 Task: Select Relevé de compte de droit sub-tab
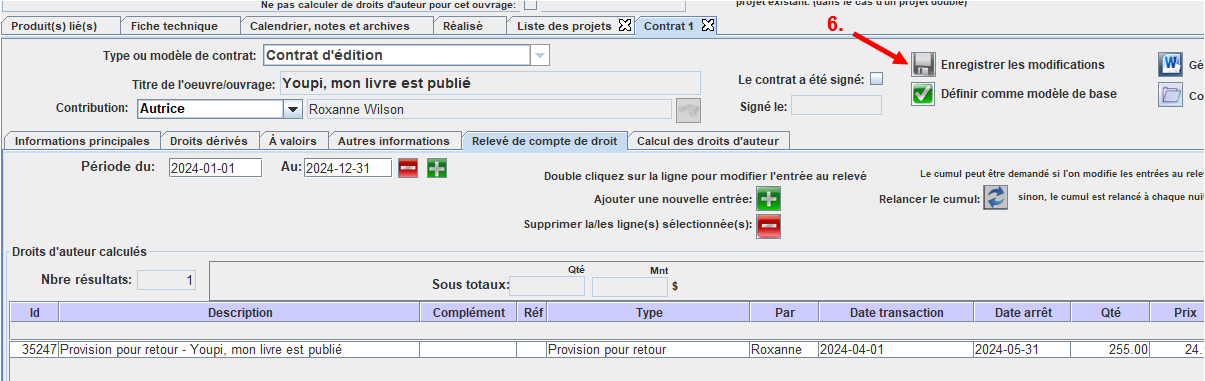(544, 141)
